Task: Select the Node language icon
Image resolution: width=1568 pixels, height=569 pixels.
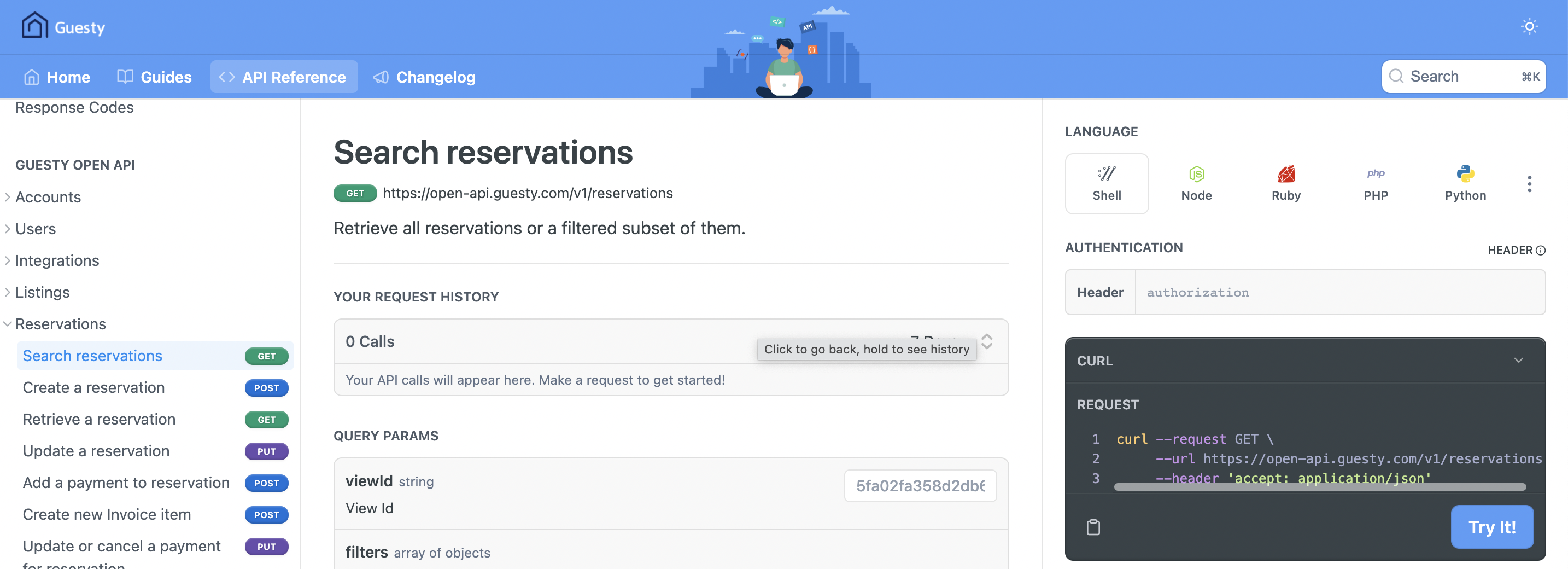Action: 1196,183
